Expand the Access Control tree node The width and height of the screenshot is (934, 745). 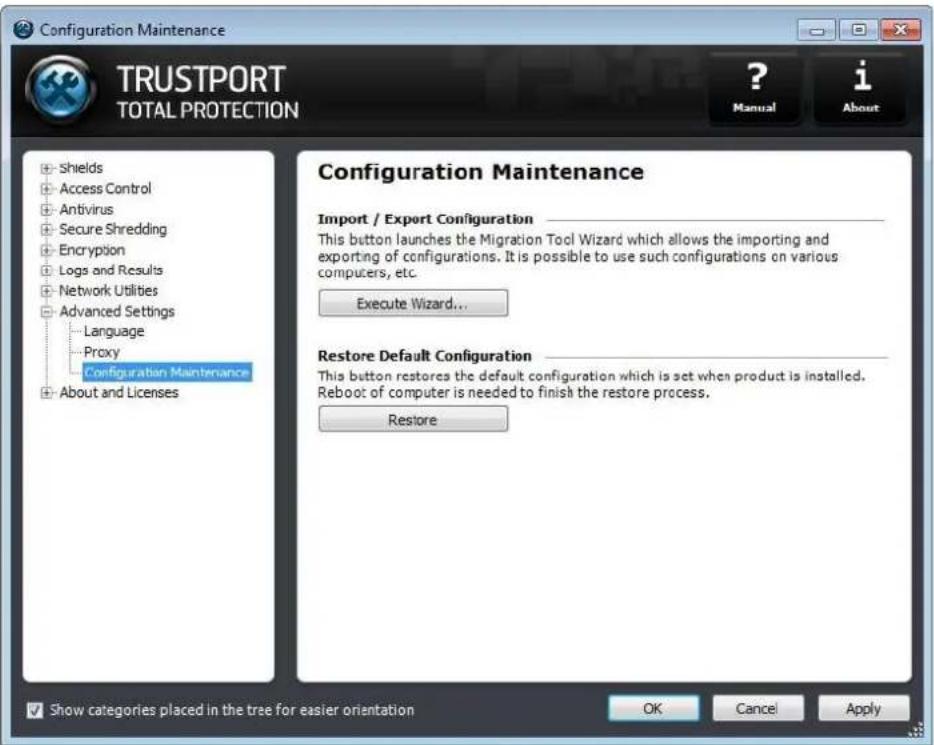coord(46,189)
